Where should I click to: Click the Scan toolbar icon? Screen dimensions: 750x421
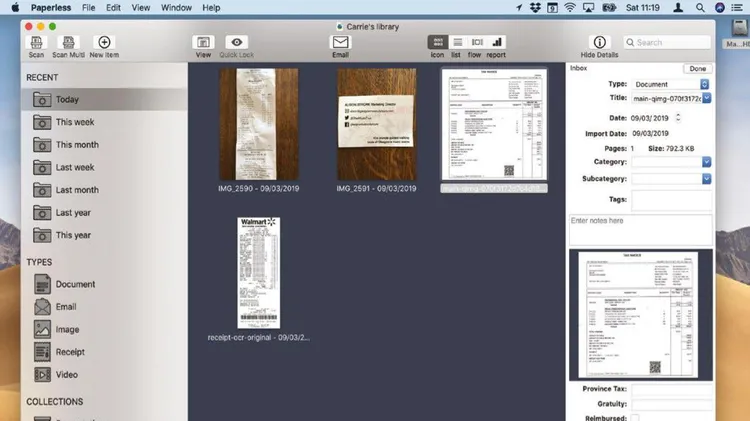(36, 43)
